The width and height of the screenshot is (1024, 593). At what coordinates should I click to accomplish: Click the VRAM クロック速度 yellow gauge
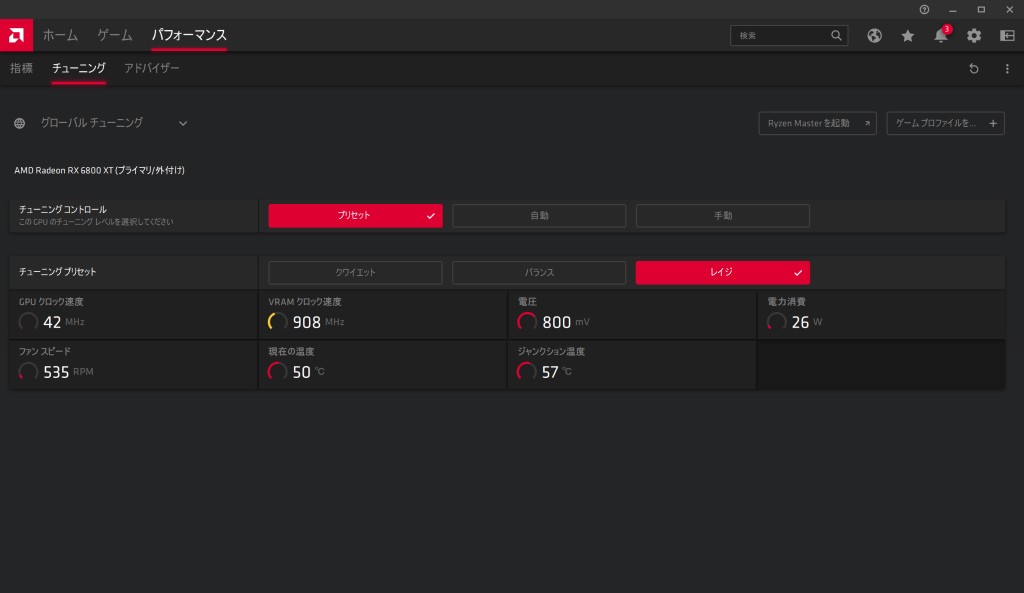click(278, 322)
